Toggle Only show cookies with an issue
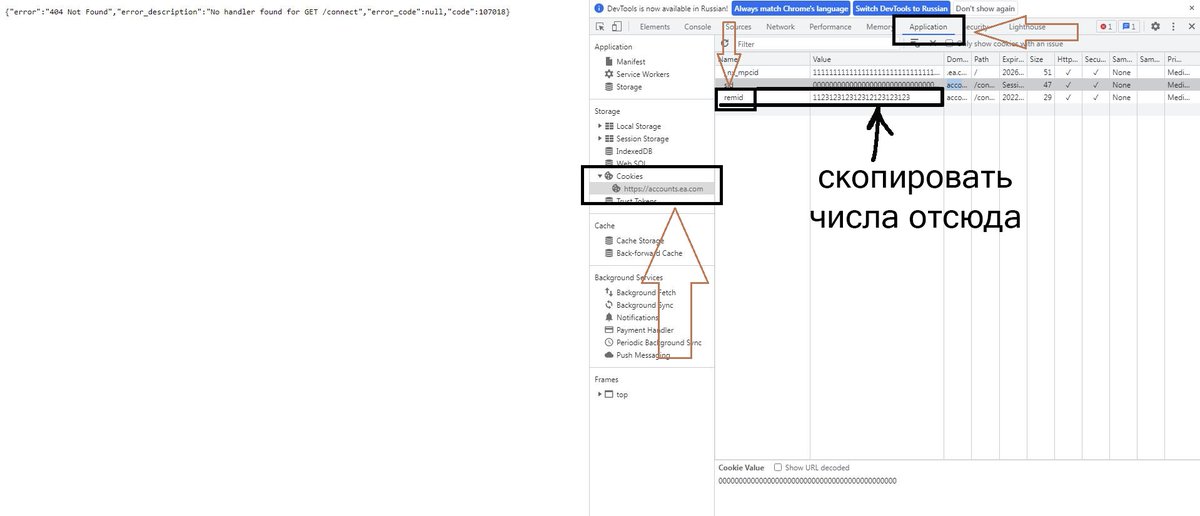This screenshot has height=516, width=1200. (x=949, y=44)
